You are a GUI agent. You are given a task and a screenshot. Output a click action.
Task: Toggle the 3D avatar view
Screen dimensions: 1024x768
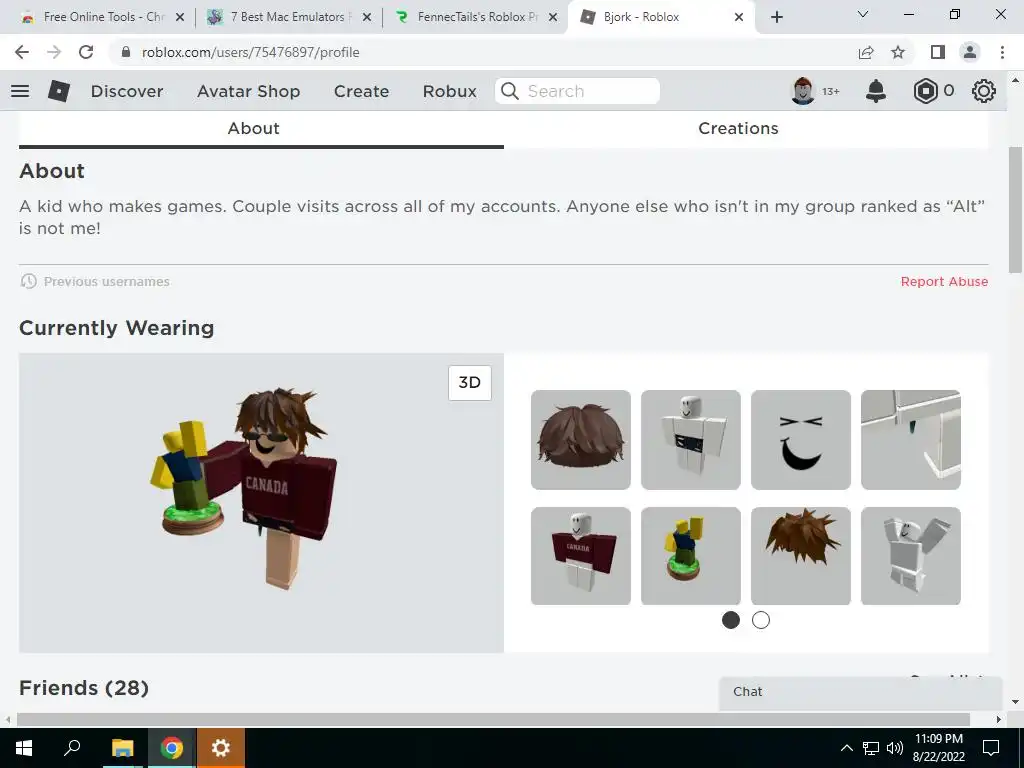pyautogui.click(x=470, y=383)
